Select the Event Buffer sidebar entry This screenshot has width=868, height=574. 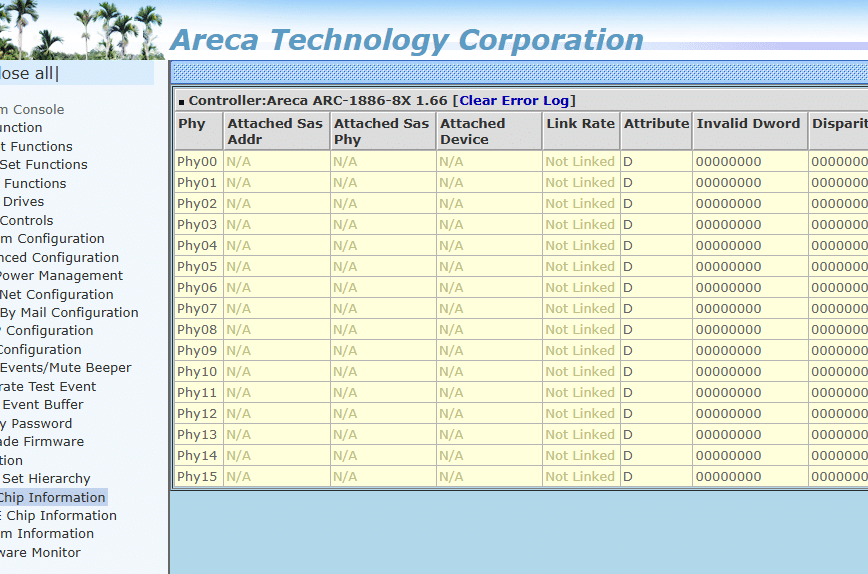pyautogui.click(x=43, y=405)
